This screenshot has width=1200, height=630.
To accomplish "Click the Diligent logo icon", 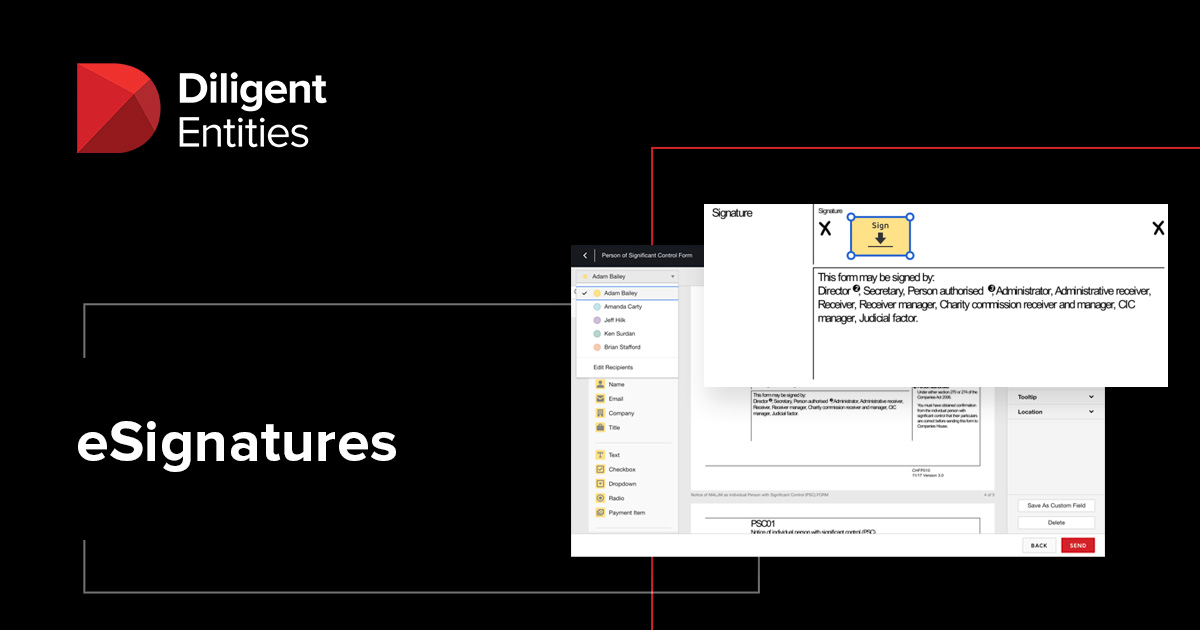I will (119, 108).
